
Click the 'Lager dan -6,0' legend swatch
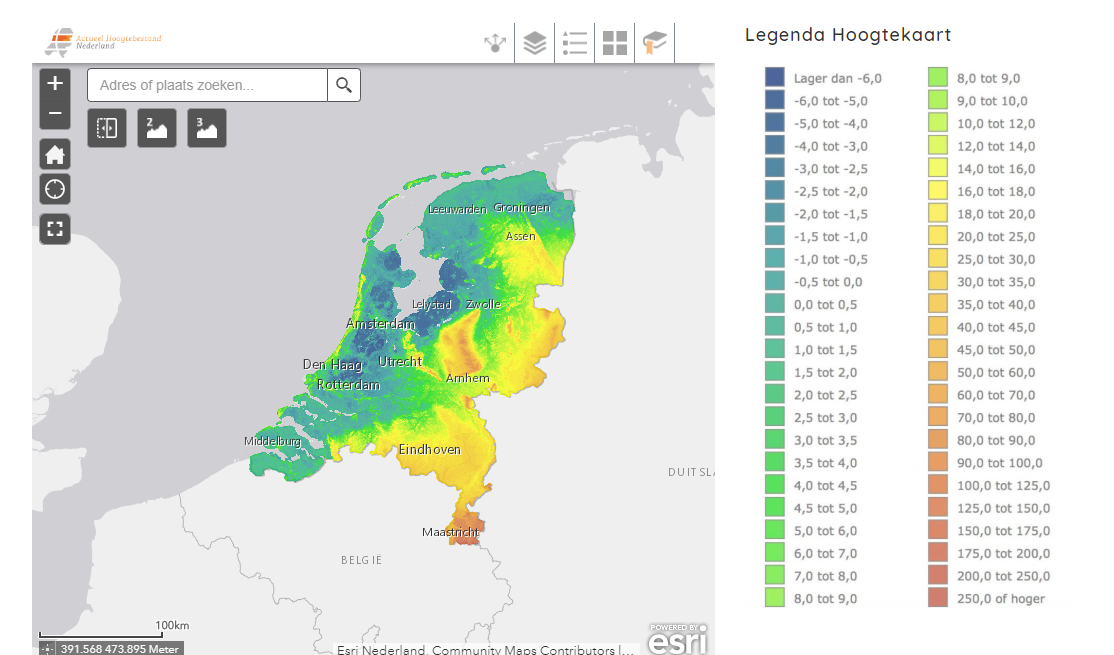tap(774, 78)
